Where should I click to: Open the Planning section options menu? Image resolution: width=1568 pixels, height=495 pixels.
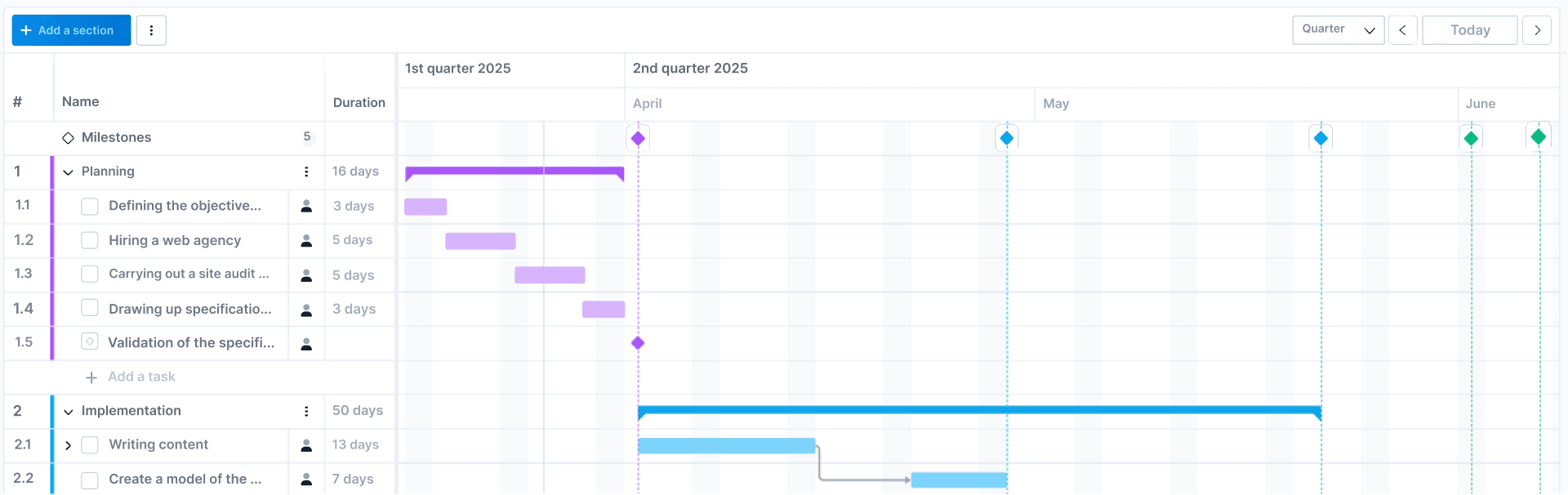(306, 172)
